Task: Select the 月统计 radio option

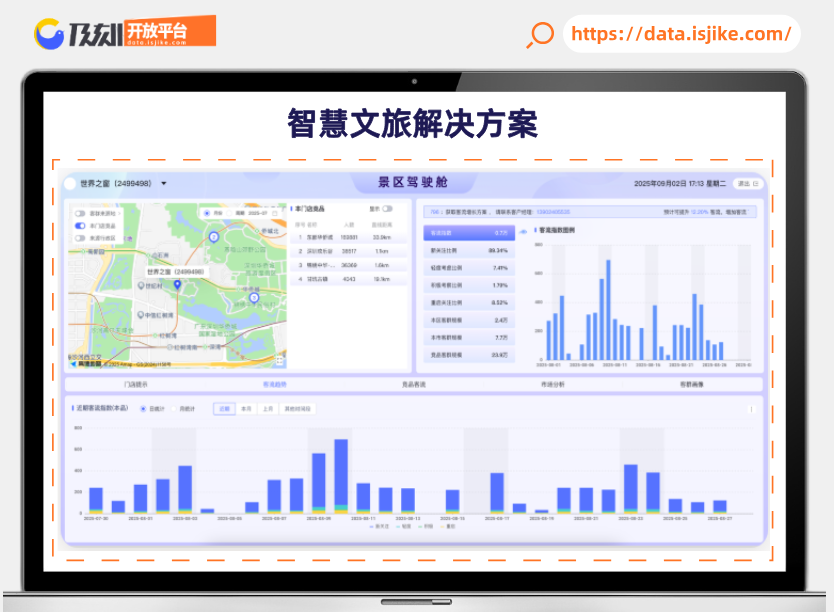Action: [x=173, y=408]
